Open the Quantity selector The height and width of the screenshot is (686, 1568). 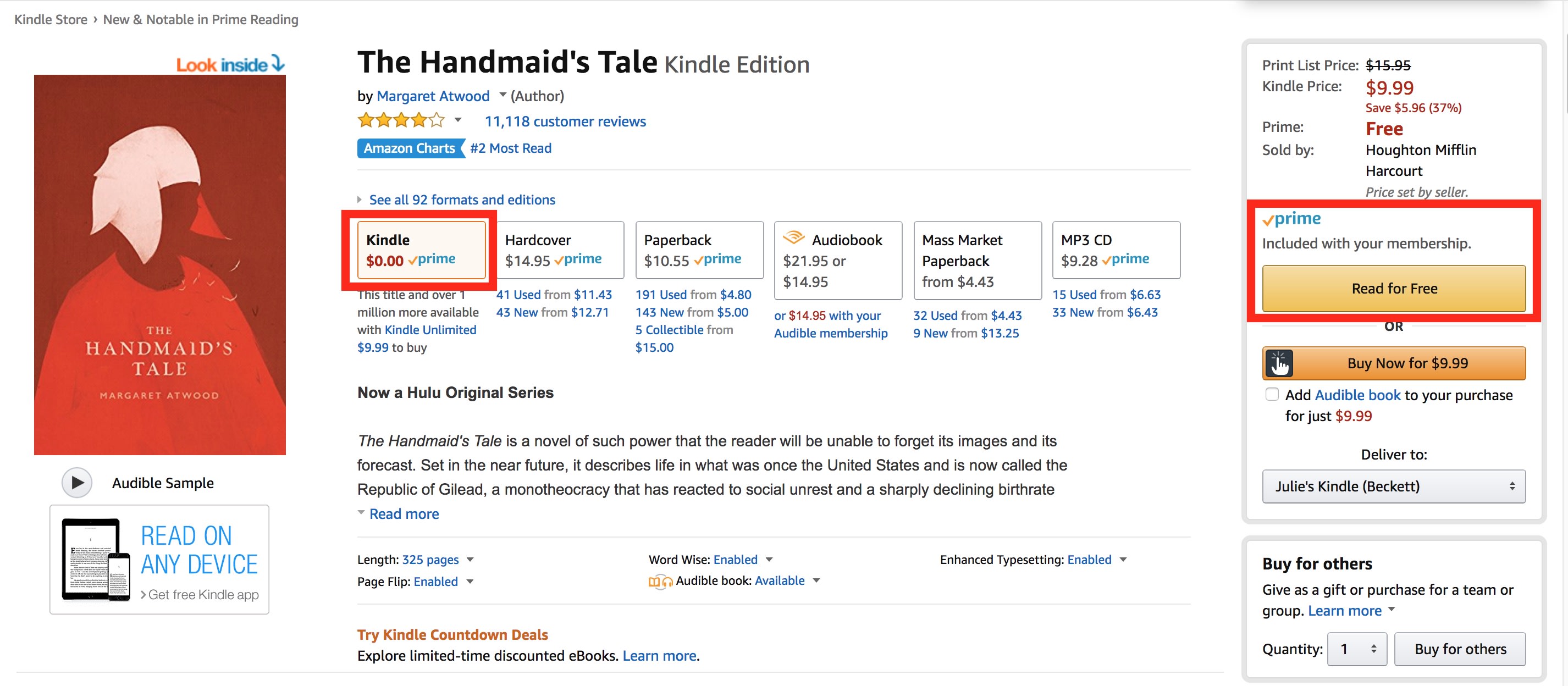coord(1357,649)
